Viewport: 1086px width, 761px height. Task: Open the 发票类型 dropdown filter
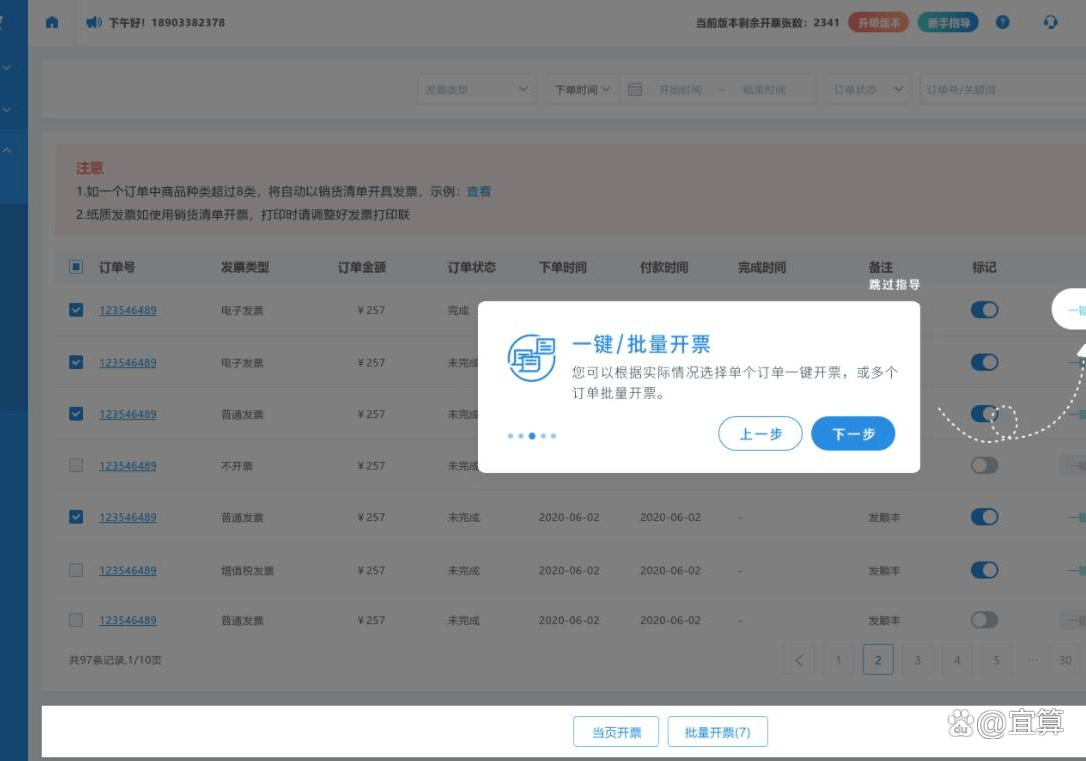click(477, 89)
